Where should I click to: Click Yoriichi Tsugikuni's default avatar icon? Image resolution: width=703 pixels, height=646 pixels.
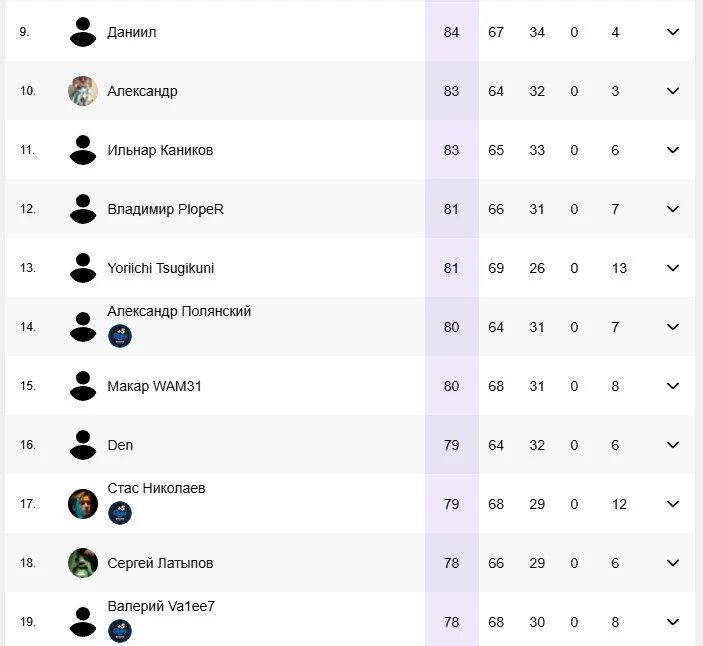(83, 268)
